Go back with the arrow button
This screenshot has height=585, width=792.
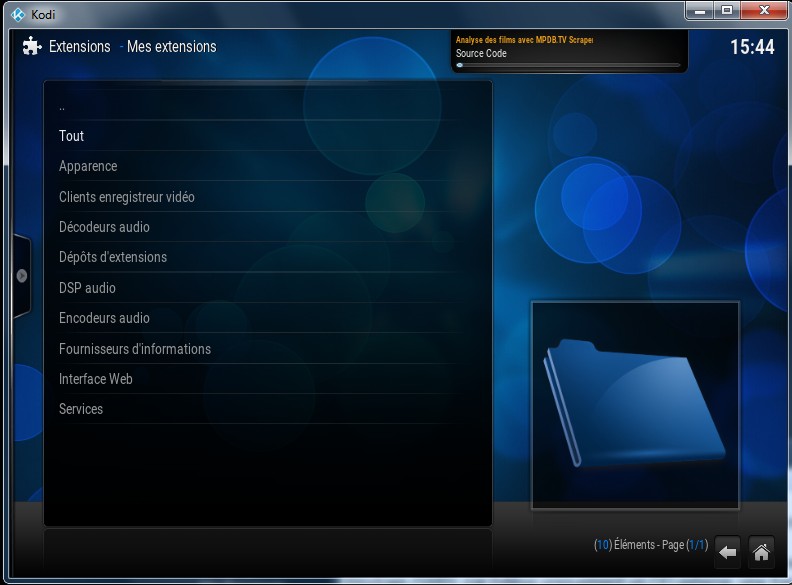pyautogui.click(x=727, y=552)
